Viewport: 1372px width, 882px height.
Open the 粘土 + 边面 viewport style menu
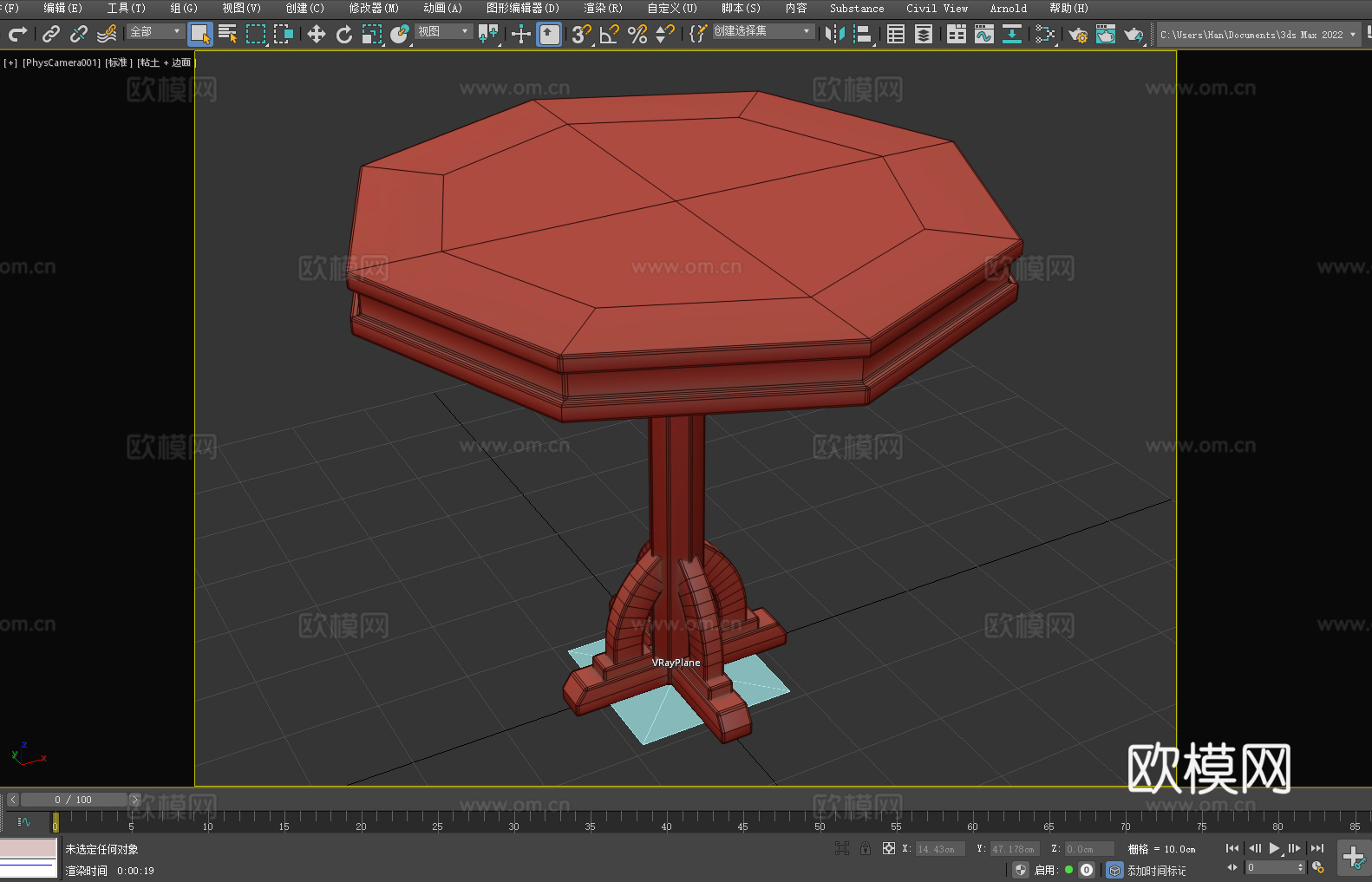pyautogui.click(x=165, y=62)
